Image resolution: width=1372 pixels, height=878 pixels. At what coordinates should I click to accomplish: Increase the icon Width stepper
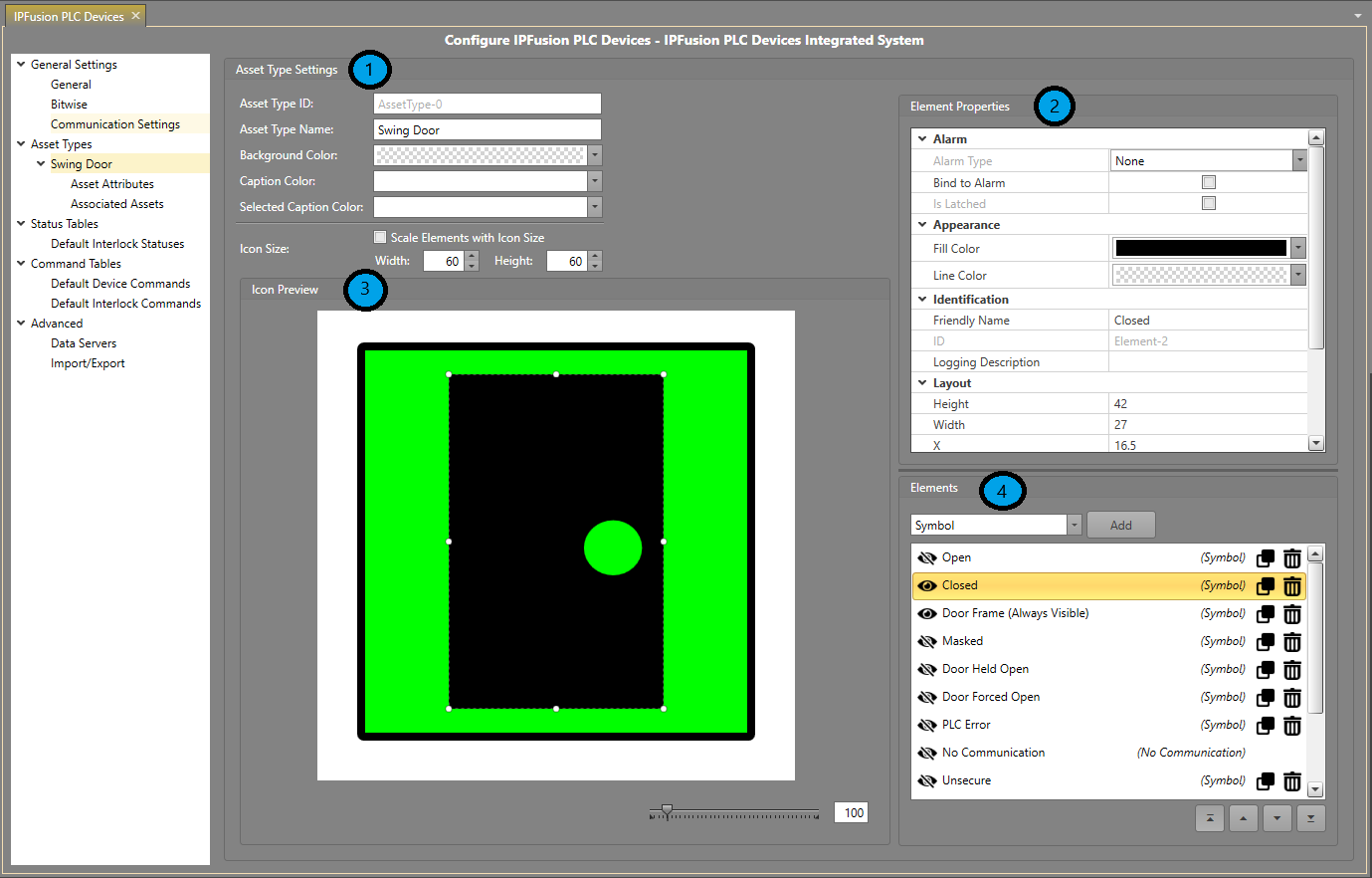(472, 256)
